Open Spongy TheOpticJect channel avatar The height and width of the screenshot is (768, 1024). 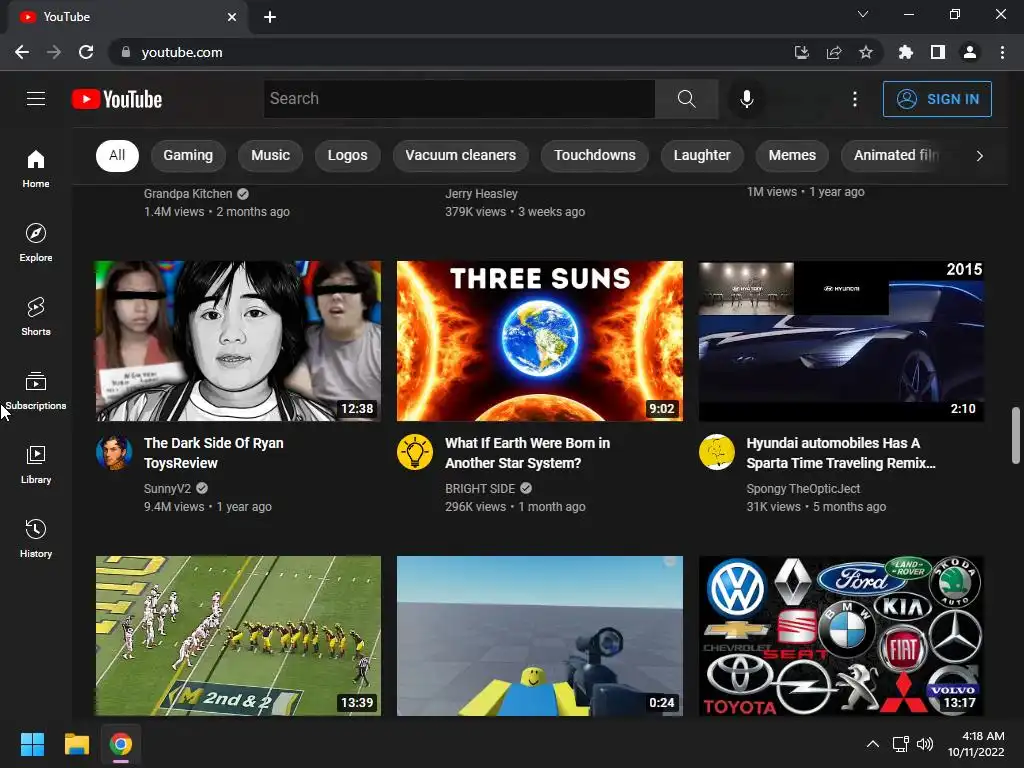click(x=716, y=452)
